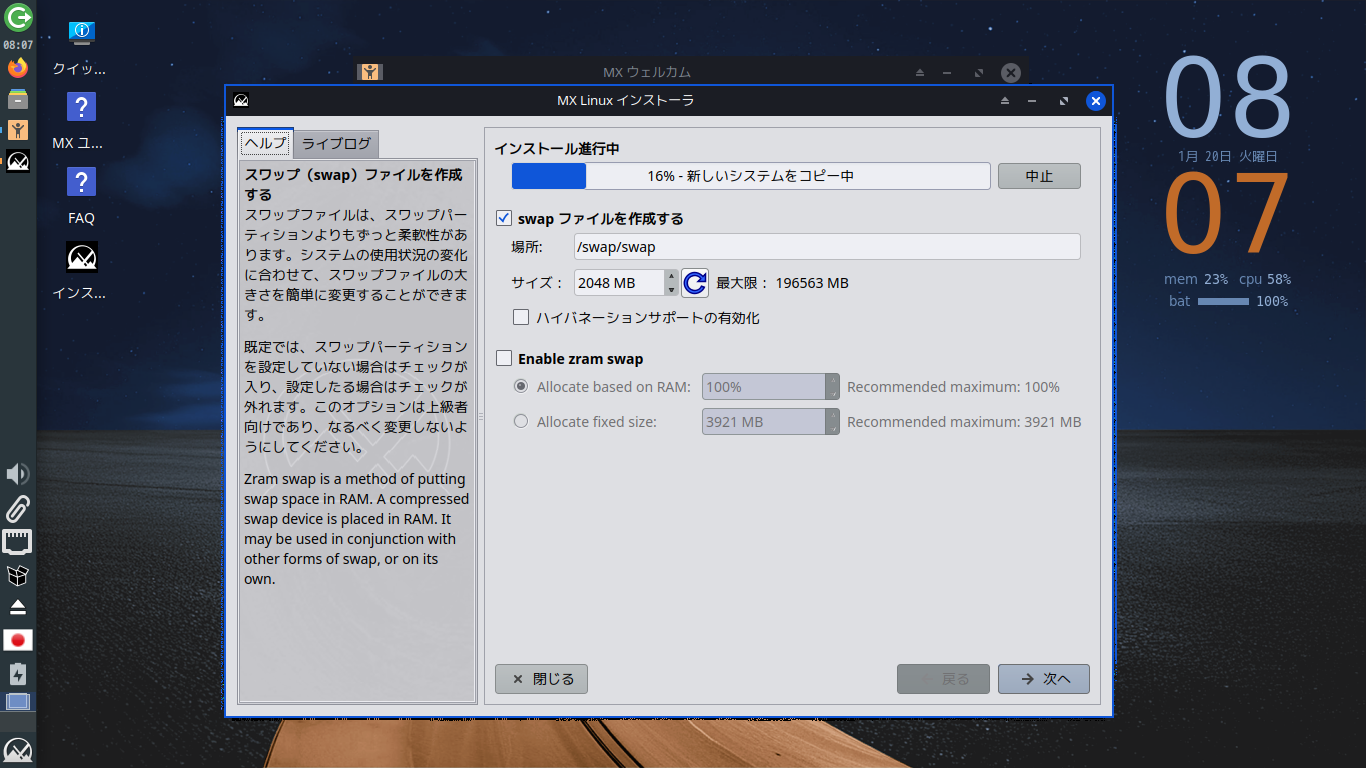Click the shade arrow in the installer title bar
The image size is (1366, 768).
[1005, 101]
